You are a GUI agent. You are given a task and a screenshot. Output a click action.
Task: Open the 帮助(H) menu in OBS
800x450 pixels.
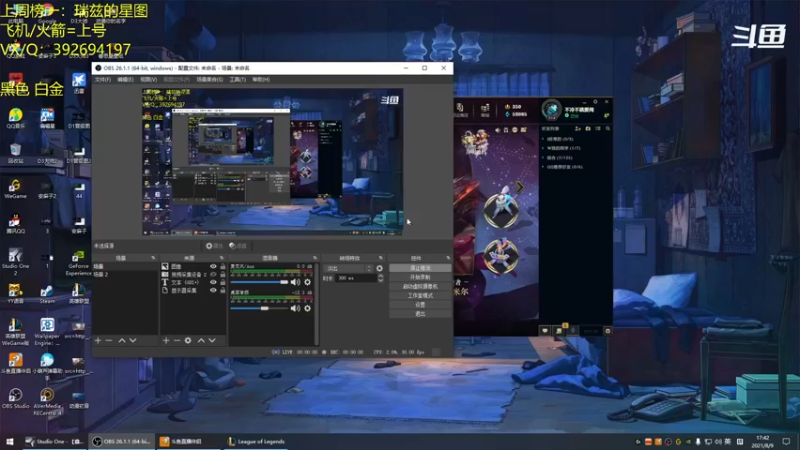click(261, 80)
